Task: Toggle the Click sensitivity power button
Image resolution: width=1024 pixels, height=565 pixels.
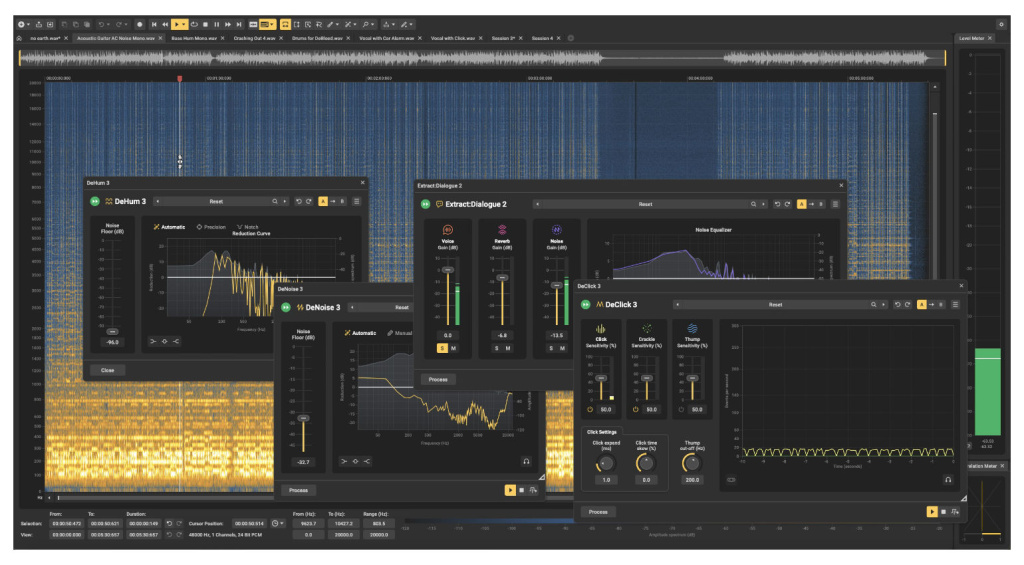Action: point(590,410)
